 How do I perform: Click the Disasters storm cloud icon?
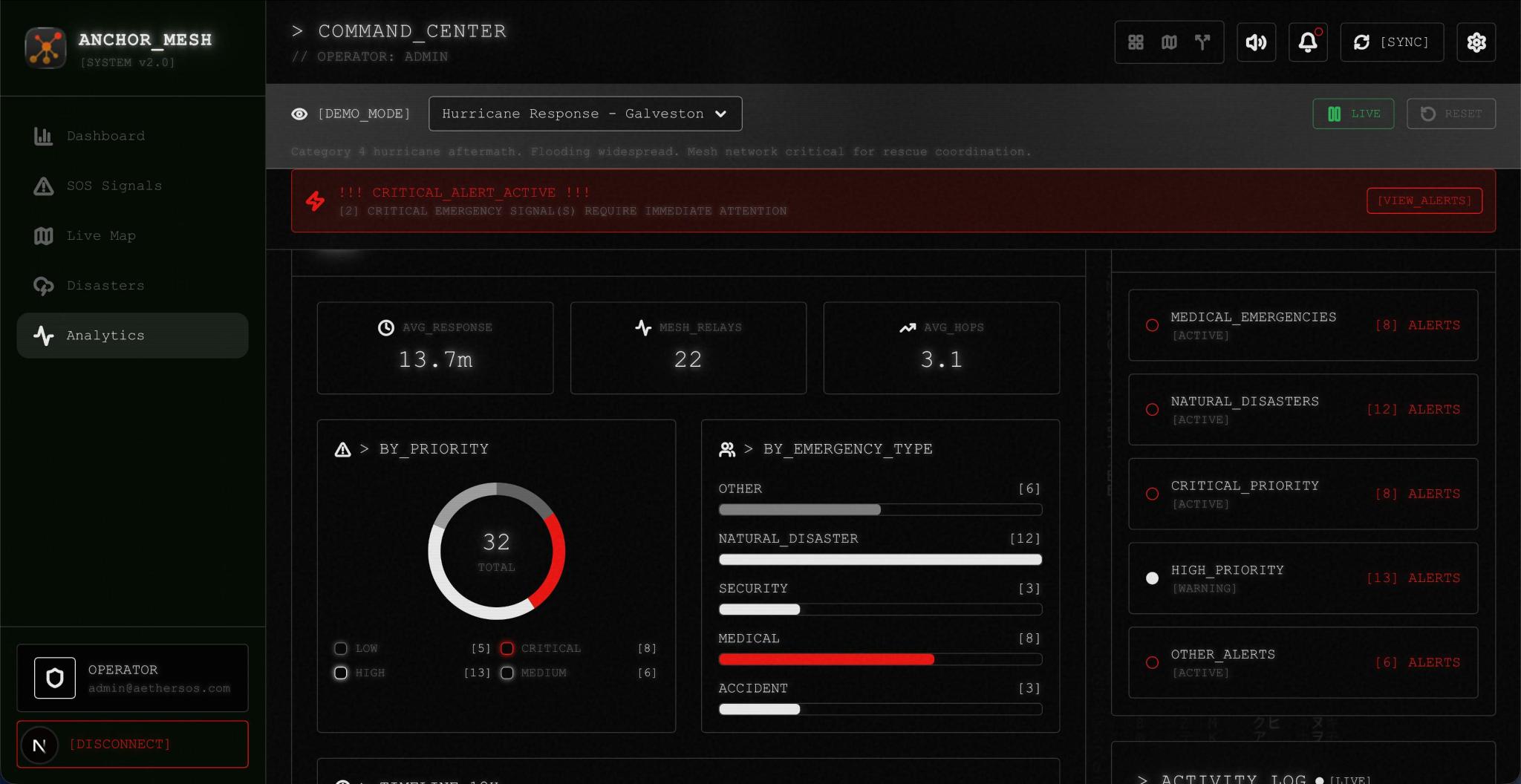43,286
